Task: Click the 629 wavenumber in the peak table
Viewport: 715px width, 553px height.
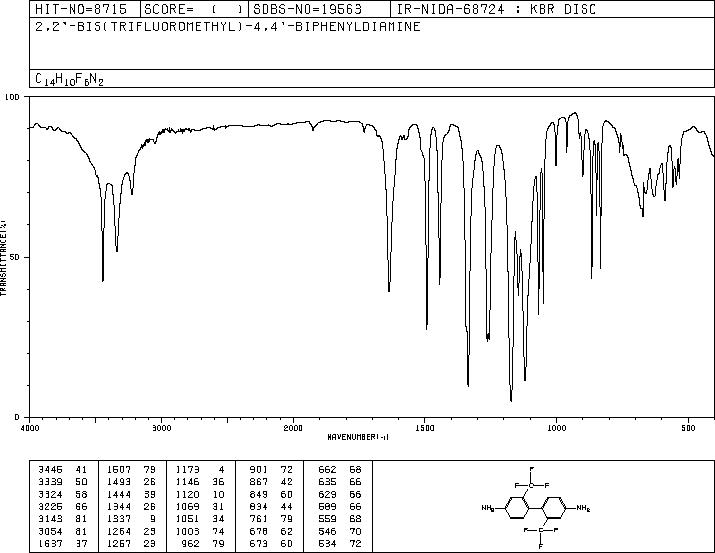Action: tap(327, 494)
